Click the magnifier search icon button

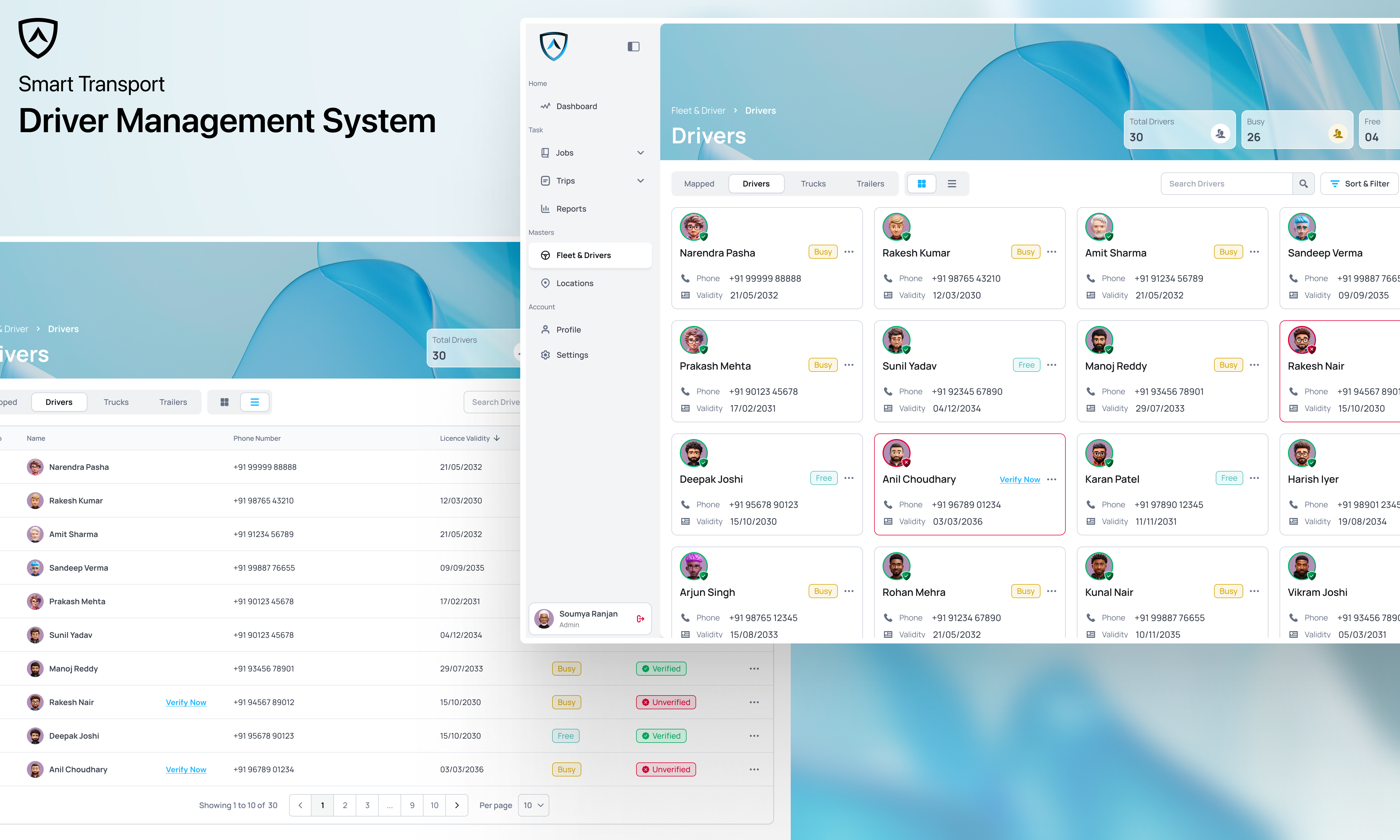click(1303, 184)
